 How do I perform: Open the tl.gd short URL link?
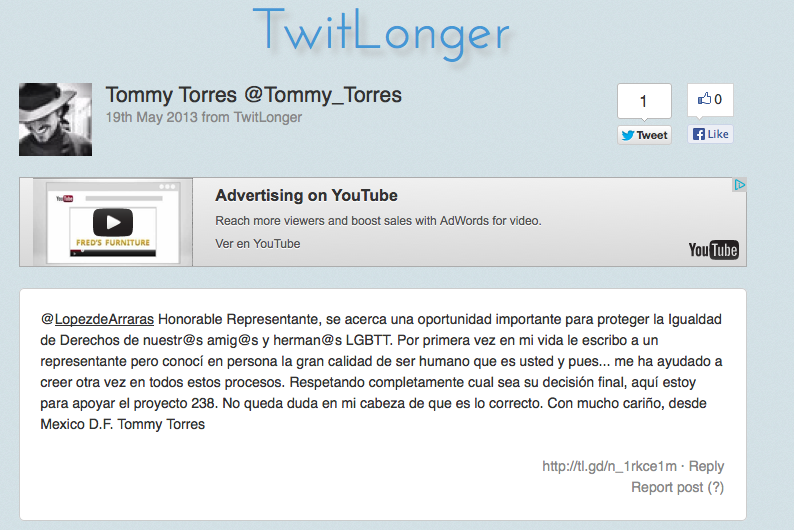click(609, 466)
